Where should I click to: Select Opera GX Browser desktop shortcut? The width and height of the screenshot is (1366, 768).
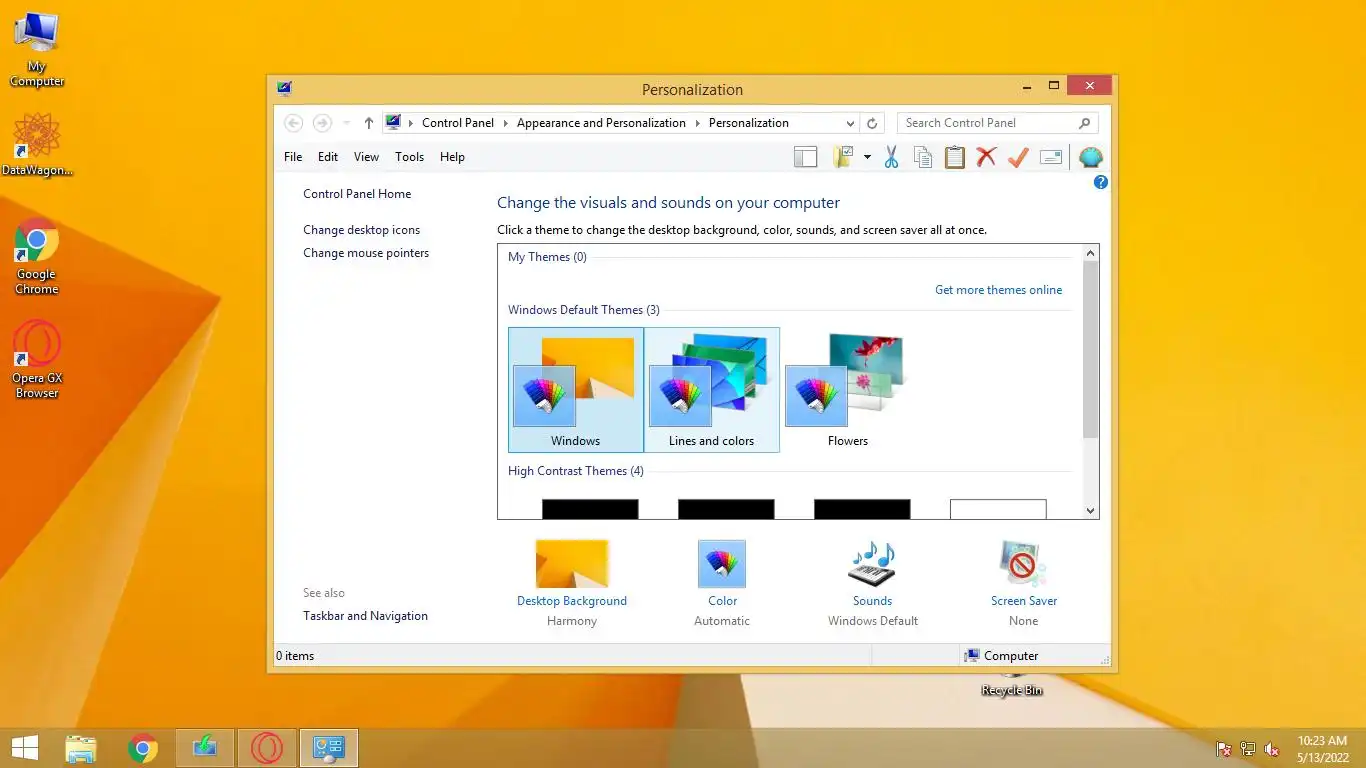(37, 360)
